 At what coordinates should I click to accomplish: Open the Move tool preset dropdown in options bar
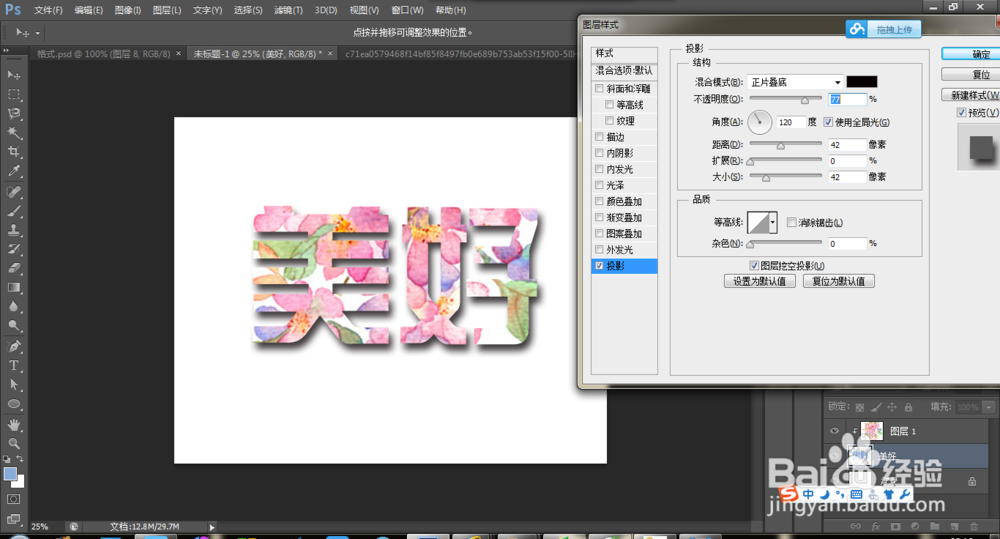38,33
